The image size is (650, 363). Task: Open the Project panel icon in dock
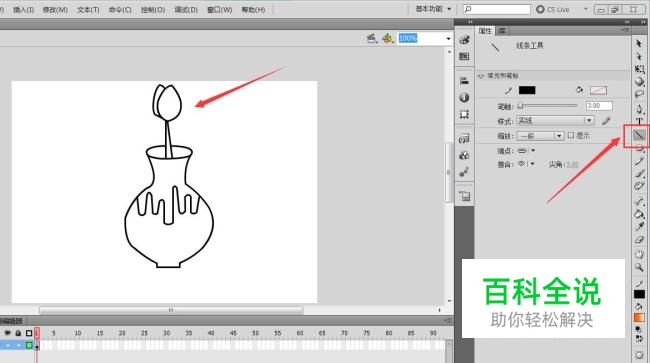click(464, 196)
